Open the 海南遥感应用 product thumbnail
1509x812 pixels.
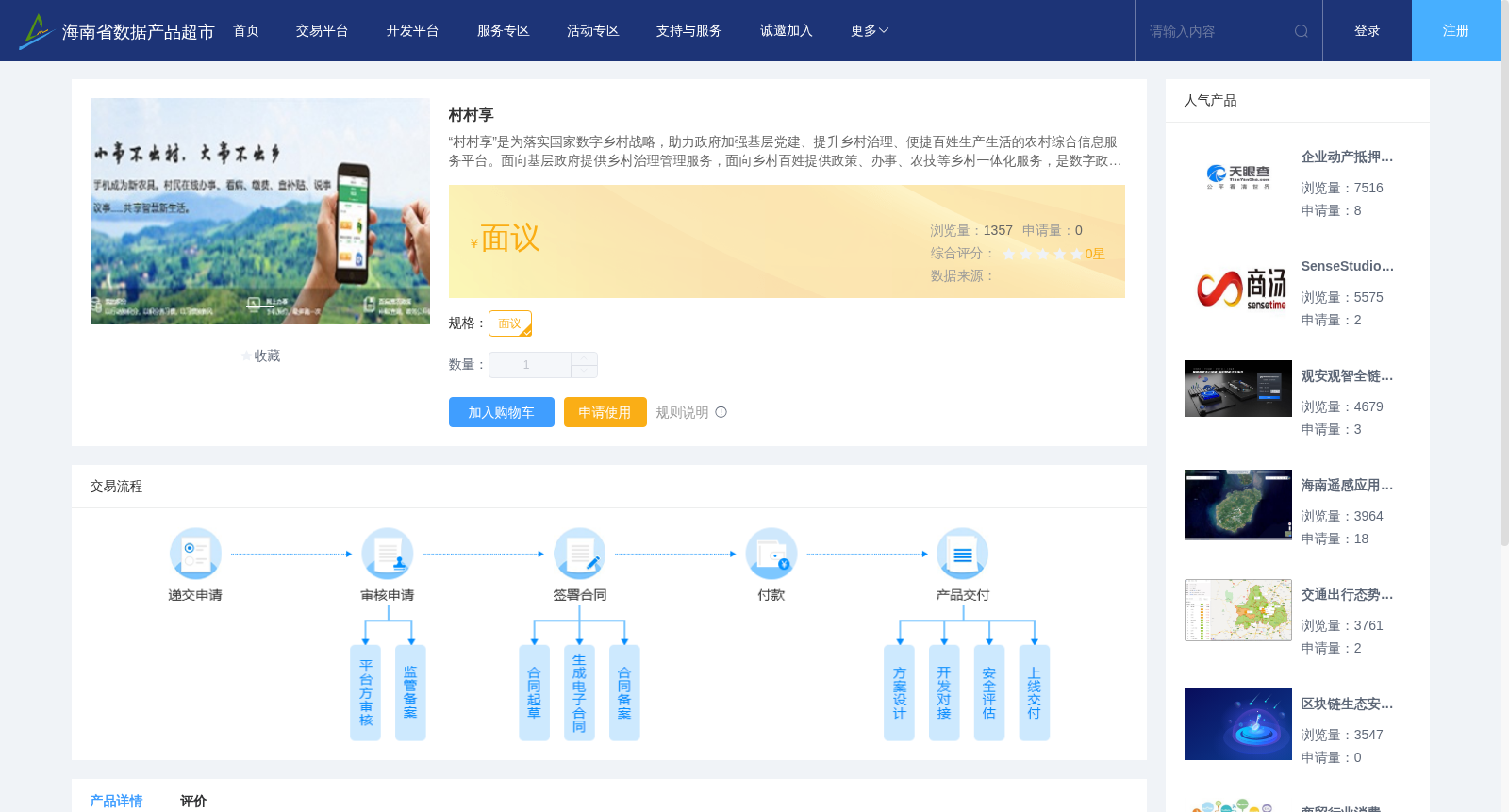click(x=1238, y=505)
